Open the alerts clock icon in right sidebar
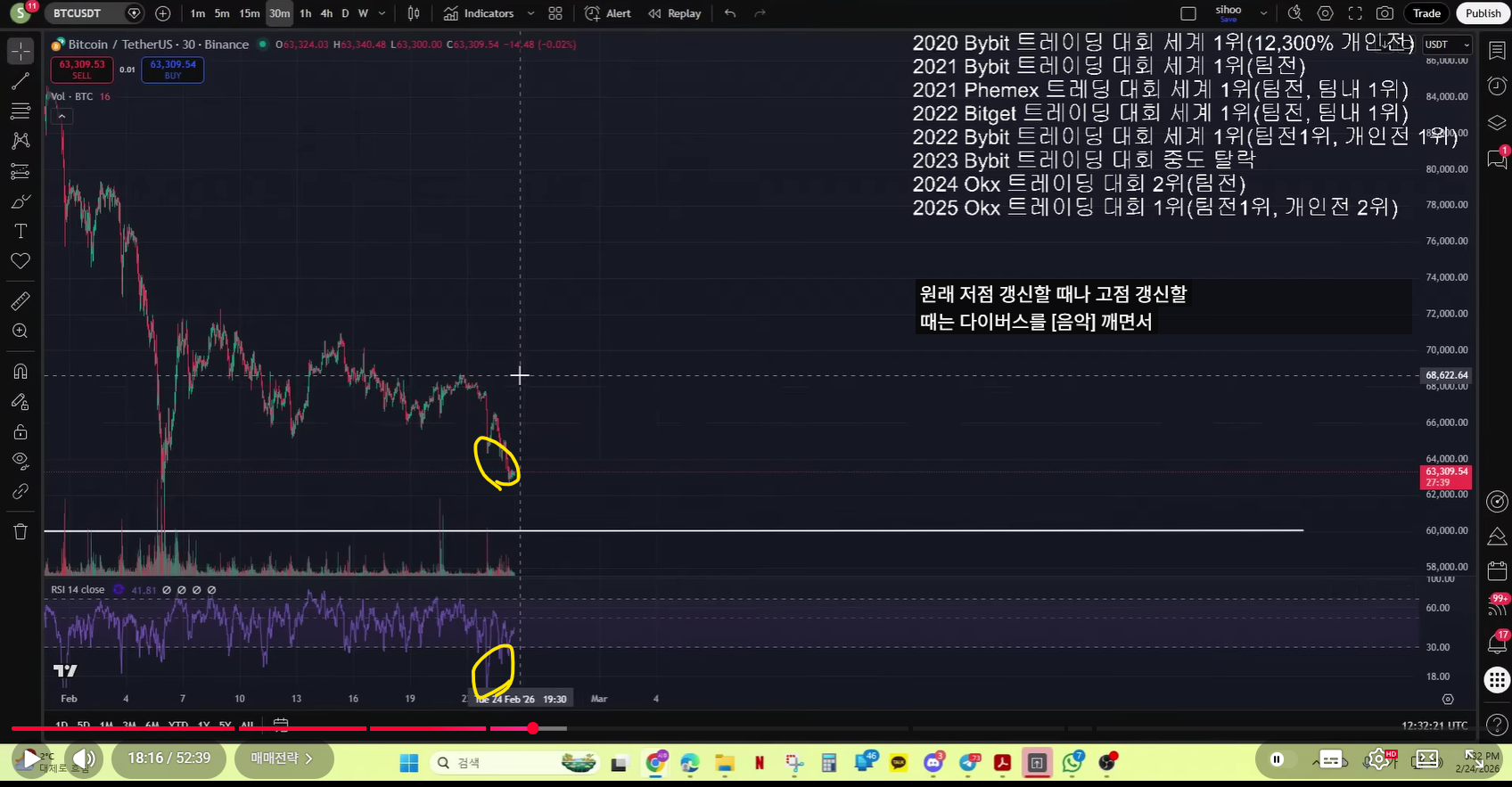The height and width of the screenshot is (787, 1512). point(1497,86)
